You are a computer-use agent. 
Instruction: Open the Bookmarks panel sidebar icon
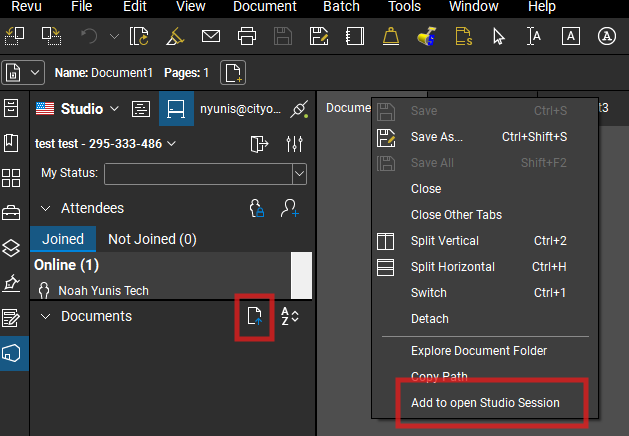[11, 143]
